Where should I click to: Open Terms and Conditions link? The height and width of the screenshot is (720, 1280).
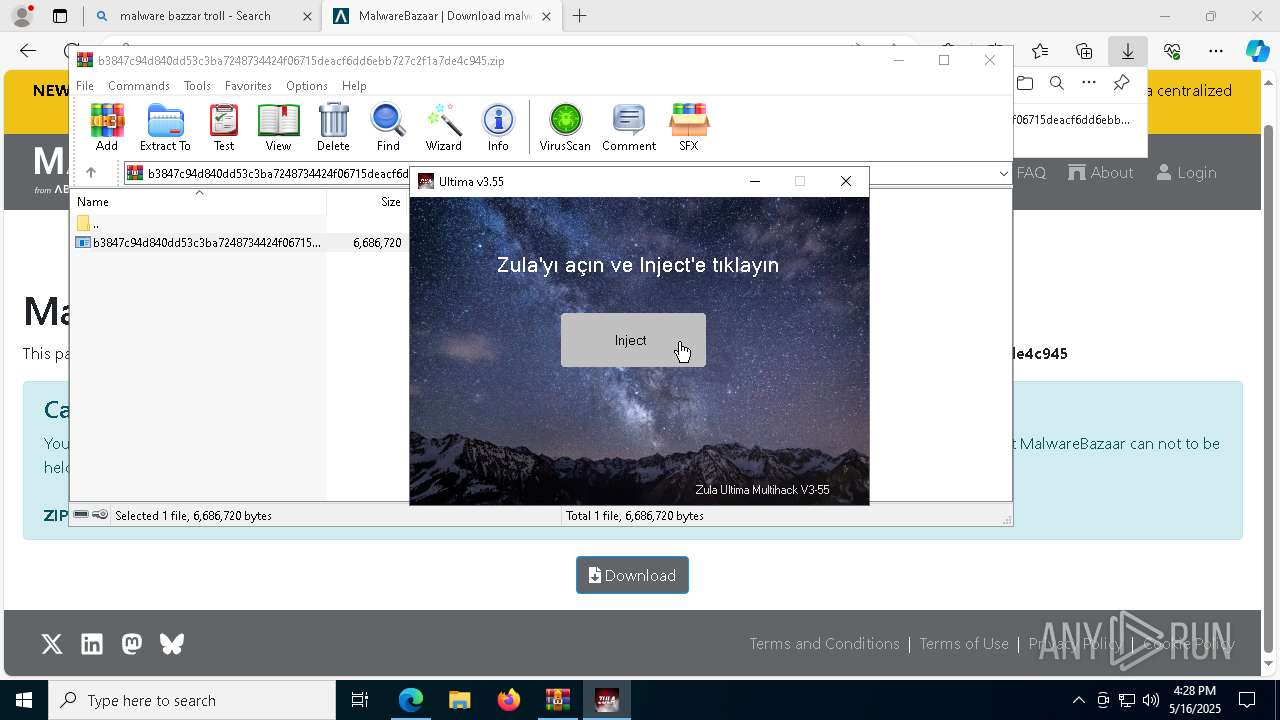click(x=824, y=644)
